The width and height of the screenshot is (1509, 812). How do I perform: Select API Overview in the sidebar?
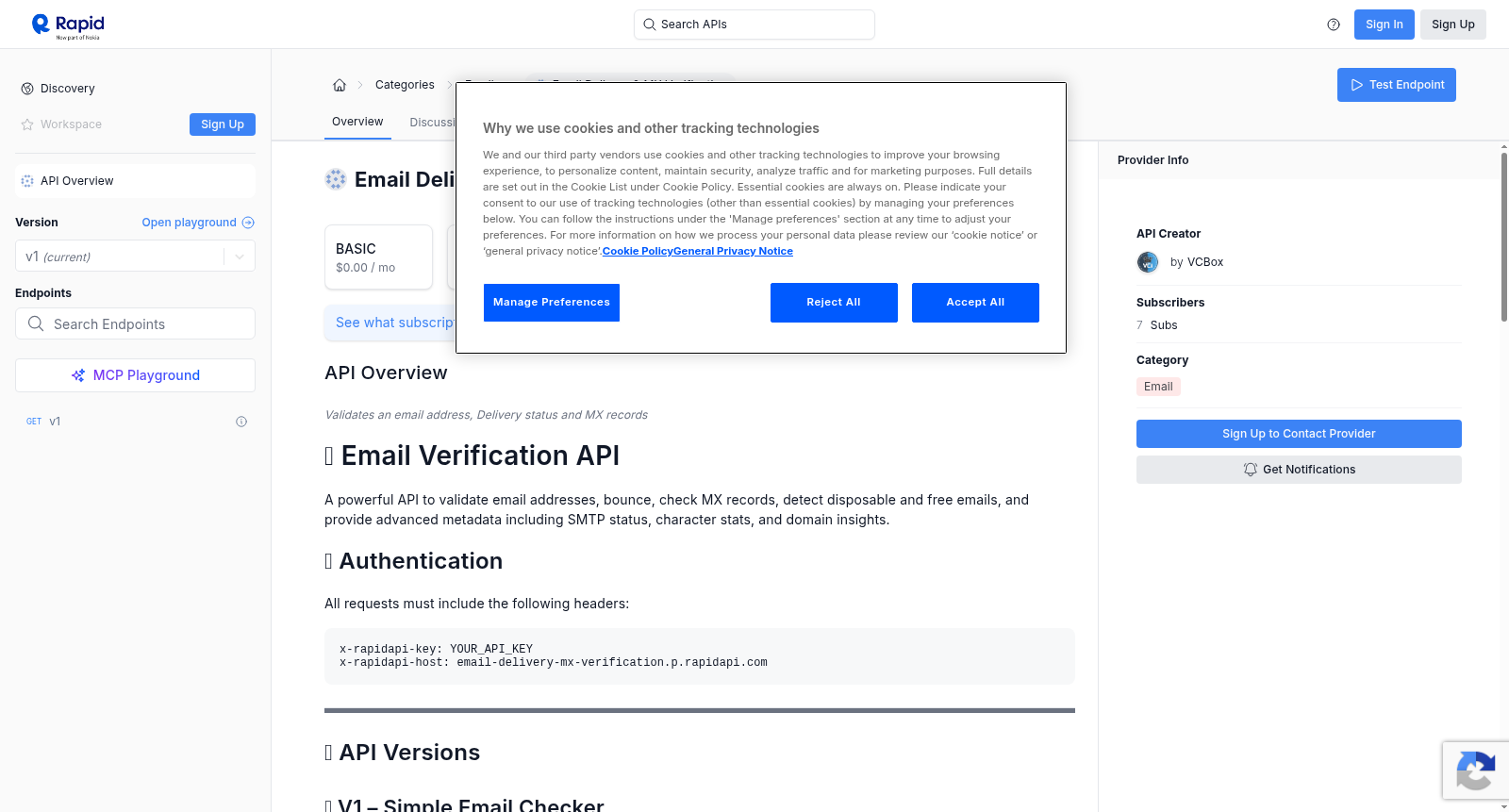point(135,181)
